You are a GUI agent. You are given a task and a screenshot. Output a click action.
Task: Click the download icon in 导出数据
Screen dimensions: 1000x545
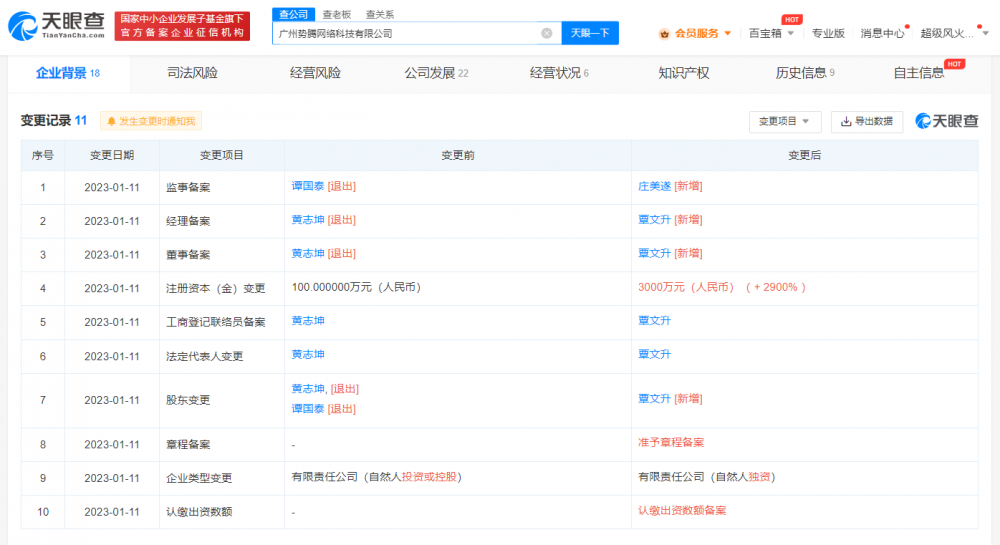click(x=846, y=121)
